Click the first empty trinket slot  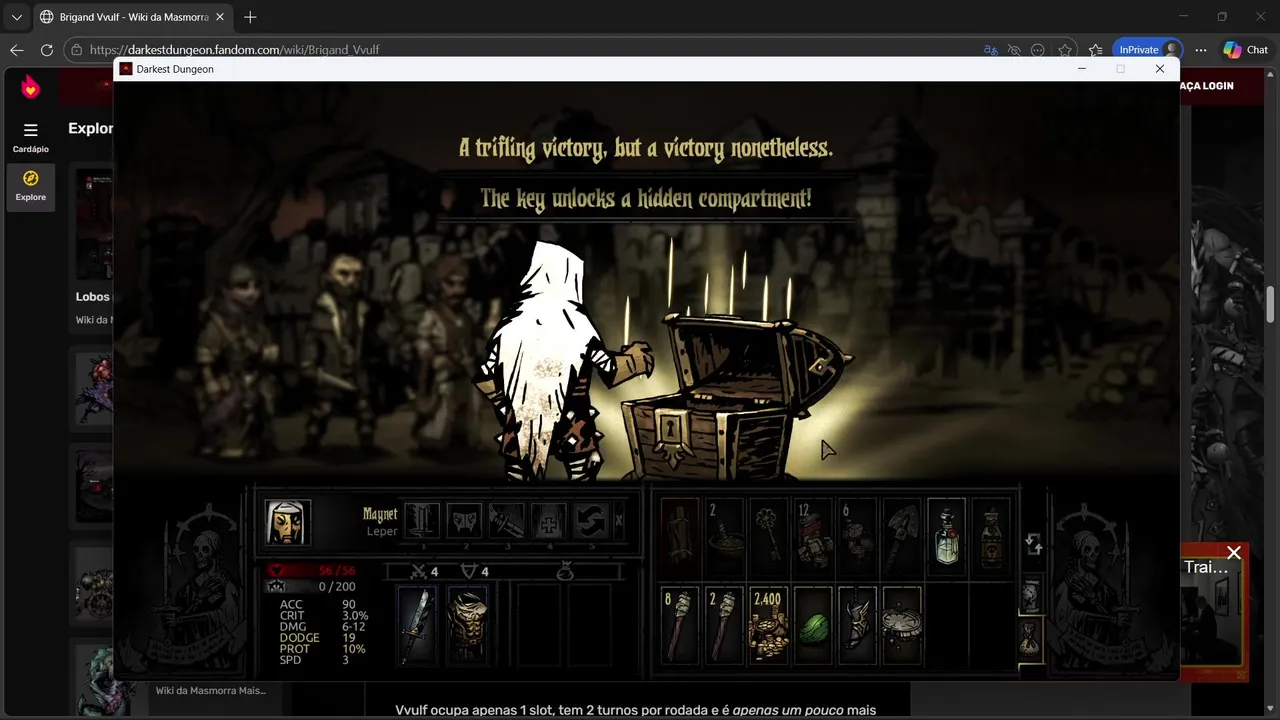coord(537,624)
